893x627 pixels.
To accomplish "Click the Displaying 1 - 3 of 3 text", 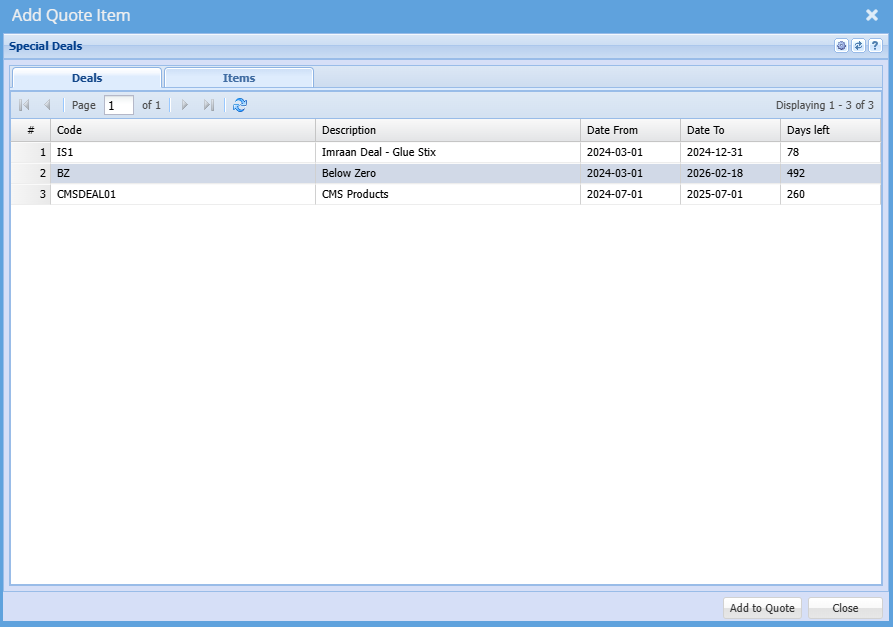I will pos(824,105).
